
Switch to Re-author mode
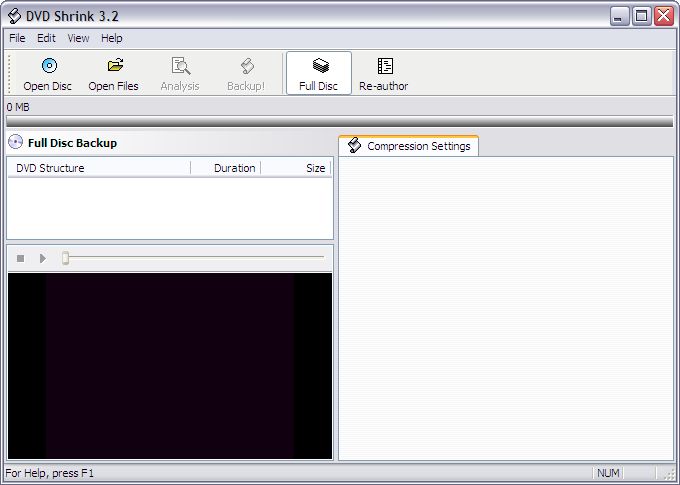(384, 73)
